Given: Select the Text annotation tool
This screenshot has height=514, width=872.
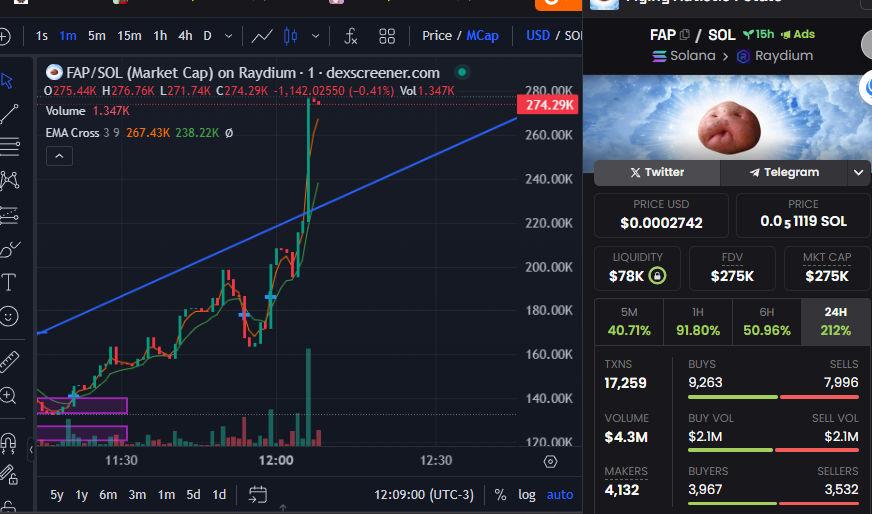Looking at the screenshot, I should coord(9,283).
